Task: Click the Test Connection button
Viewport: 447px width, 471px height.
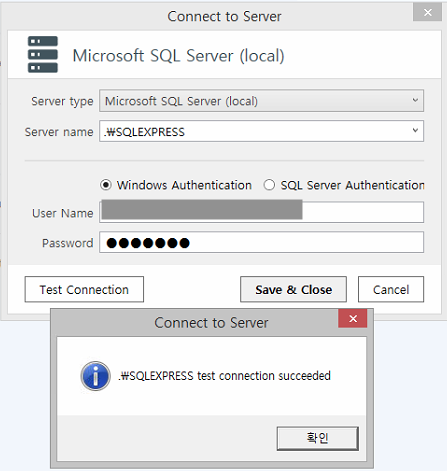Action: (x=84, y=289)
